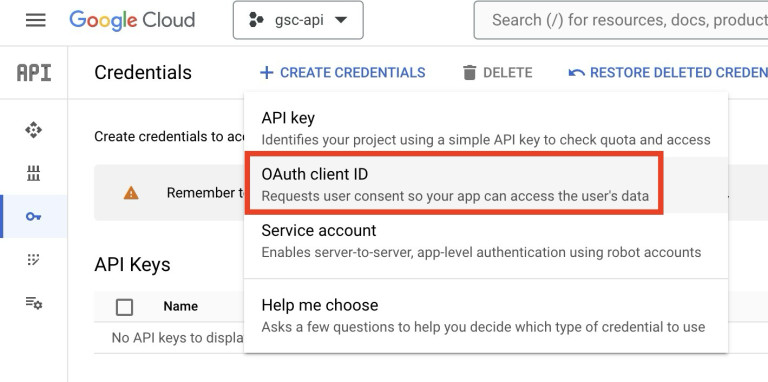Click the orange warning triangle icon
This screenshot has height=382, width=768.
[x=131, y=193]
